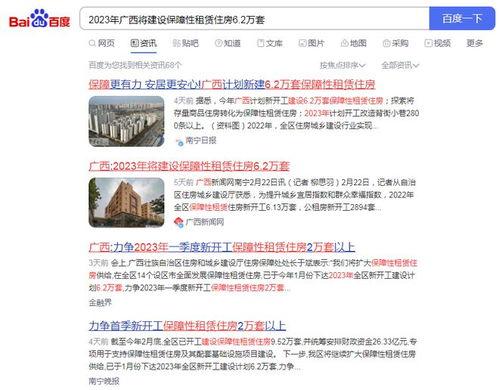Select the 贴吧 tab icon
This screenshot has width=499, height=390.
click(x=176, y=43)
